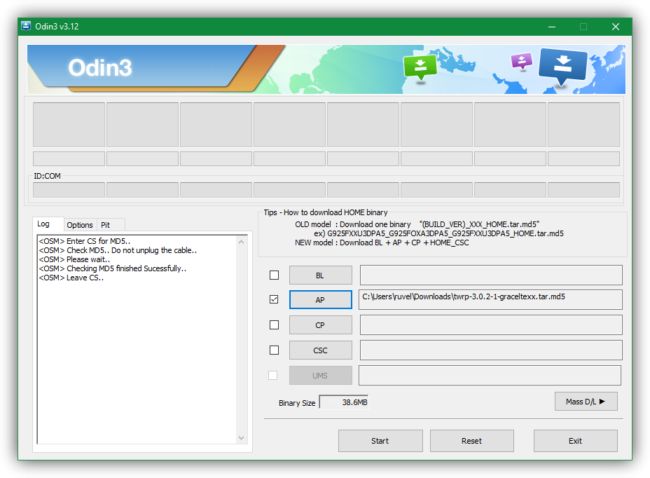Click the AP path field with twrp file
650x478 pixels.
[491, 300]
